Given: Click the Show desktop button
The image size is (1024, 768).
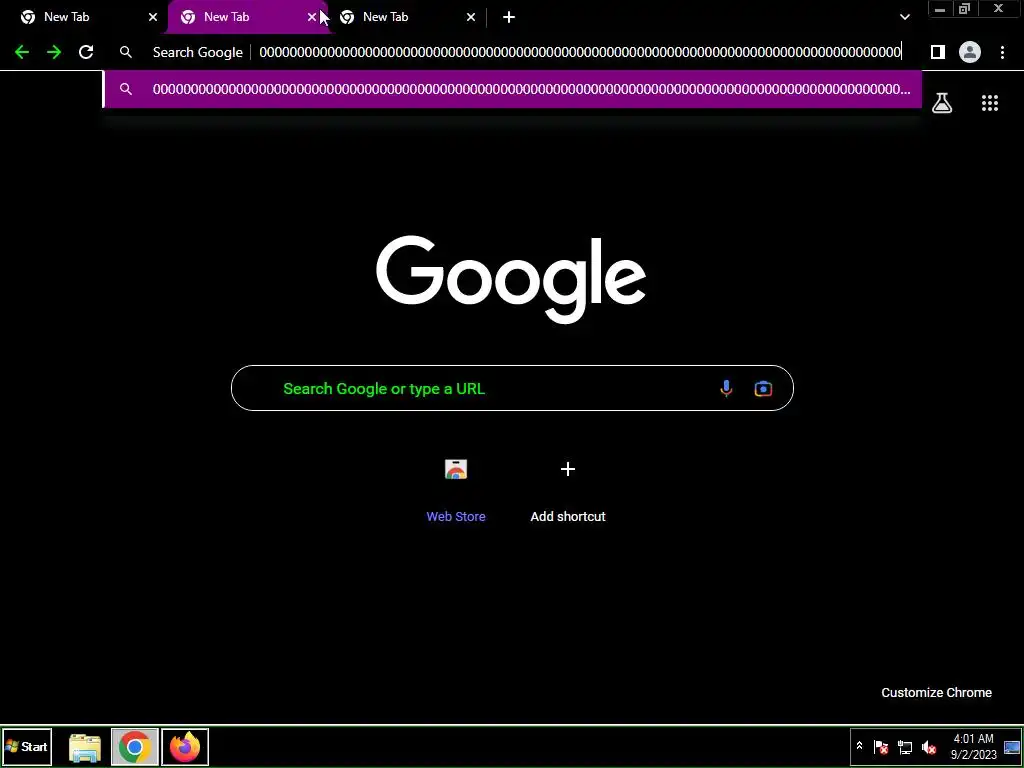Looking at the screenshot, I should tap(1012, 747).
